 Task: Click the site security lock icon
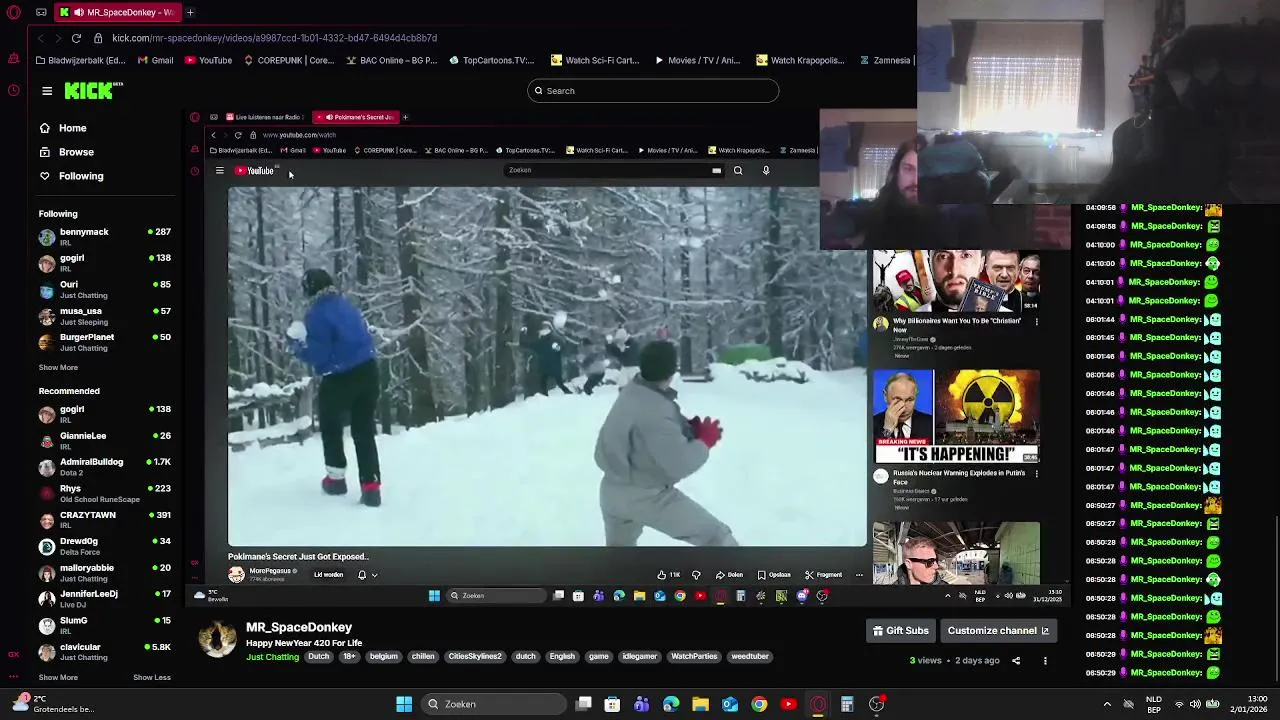[x=98, y=38]
